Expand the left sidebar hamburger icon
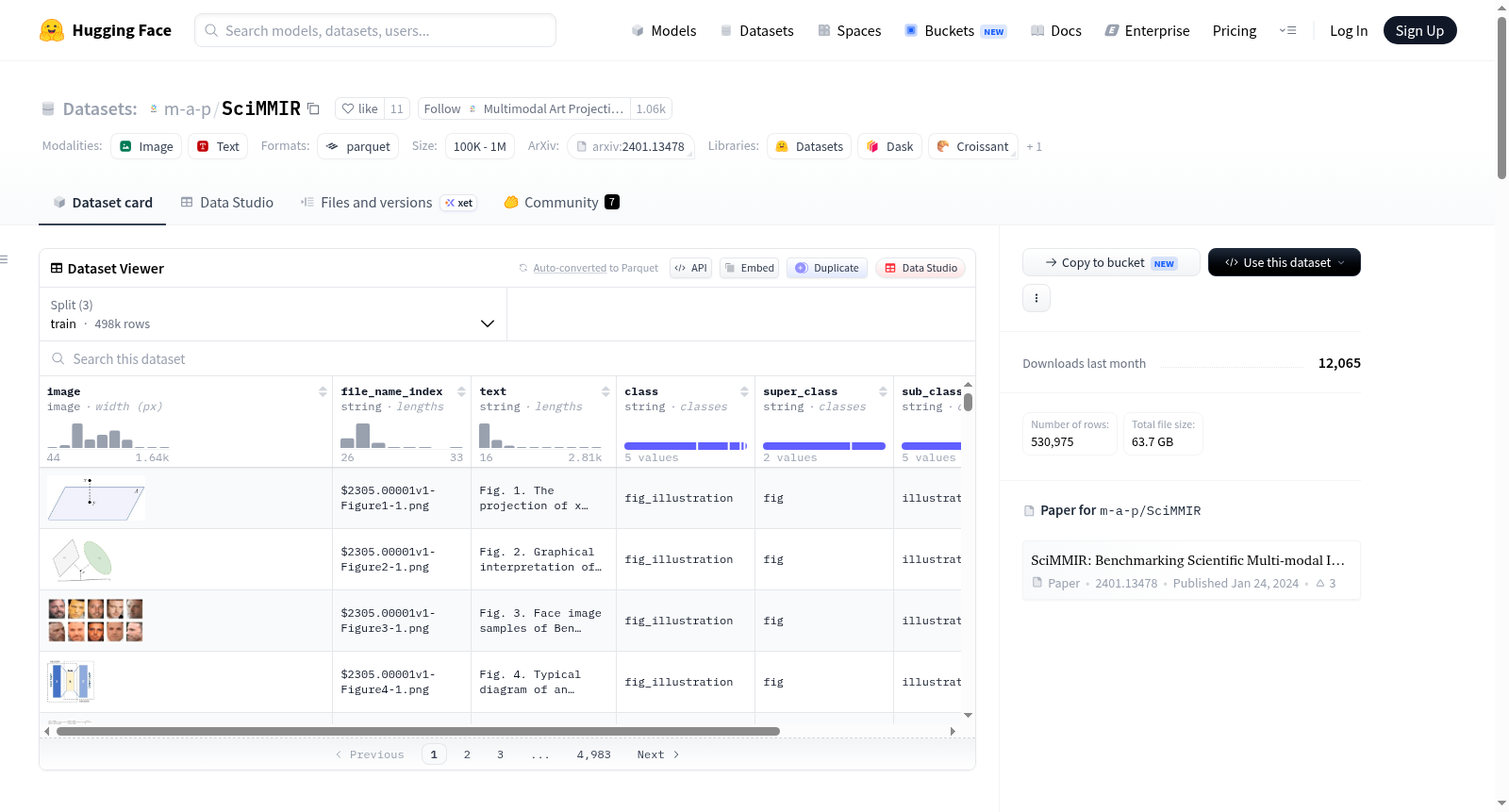Viewport: 1509px width, 812px height. (4, 259)
